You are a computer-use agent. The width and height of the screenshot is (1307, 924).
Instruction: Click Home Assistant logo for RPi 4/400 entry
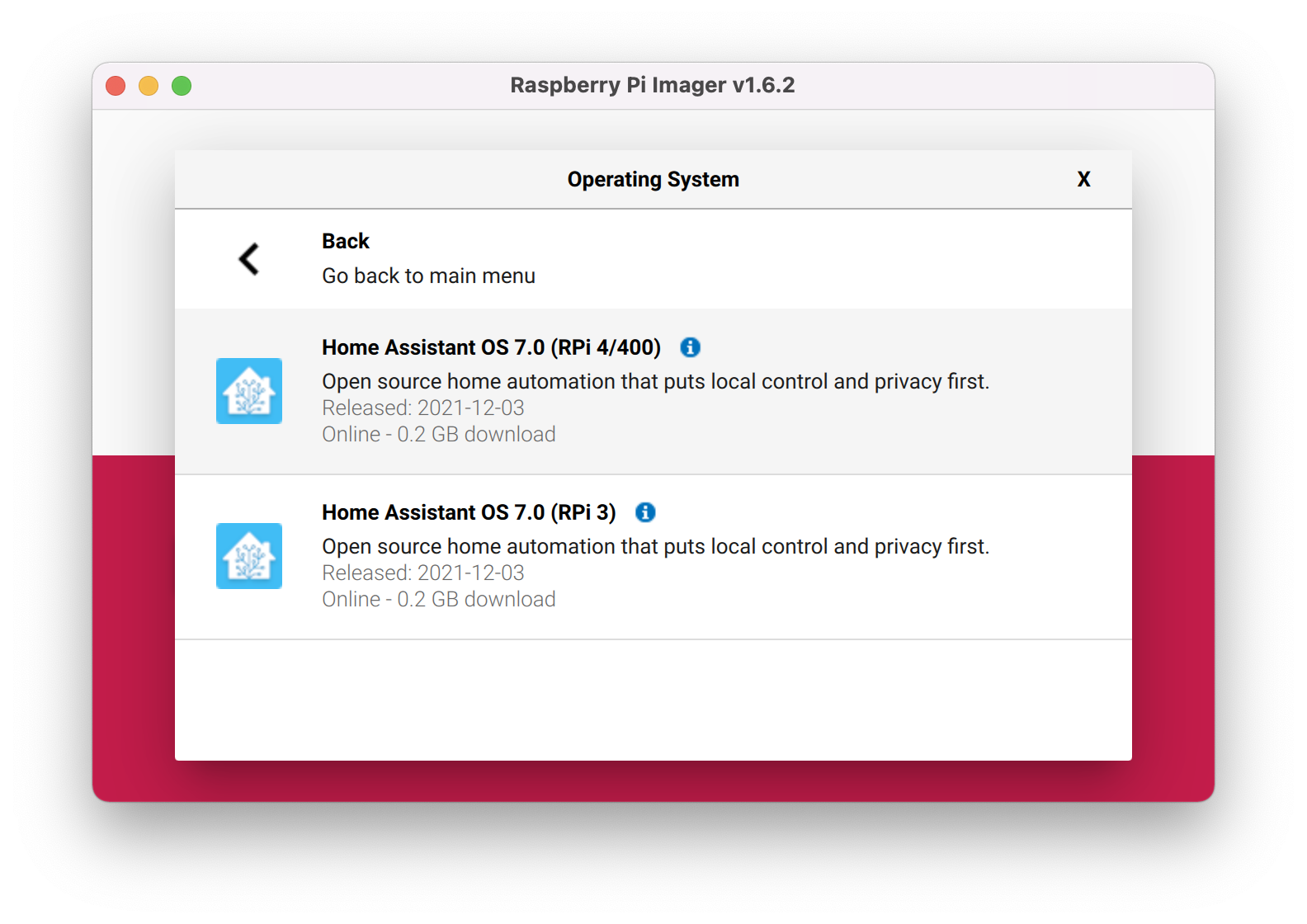click(249, 391)
